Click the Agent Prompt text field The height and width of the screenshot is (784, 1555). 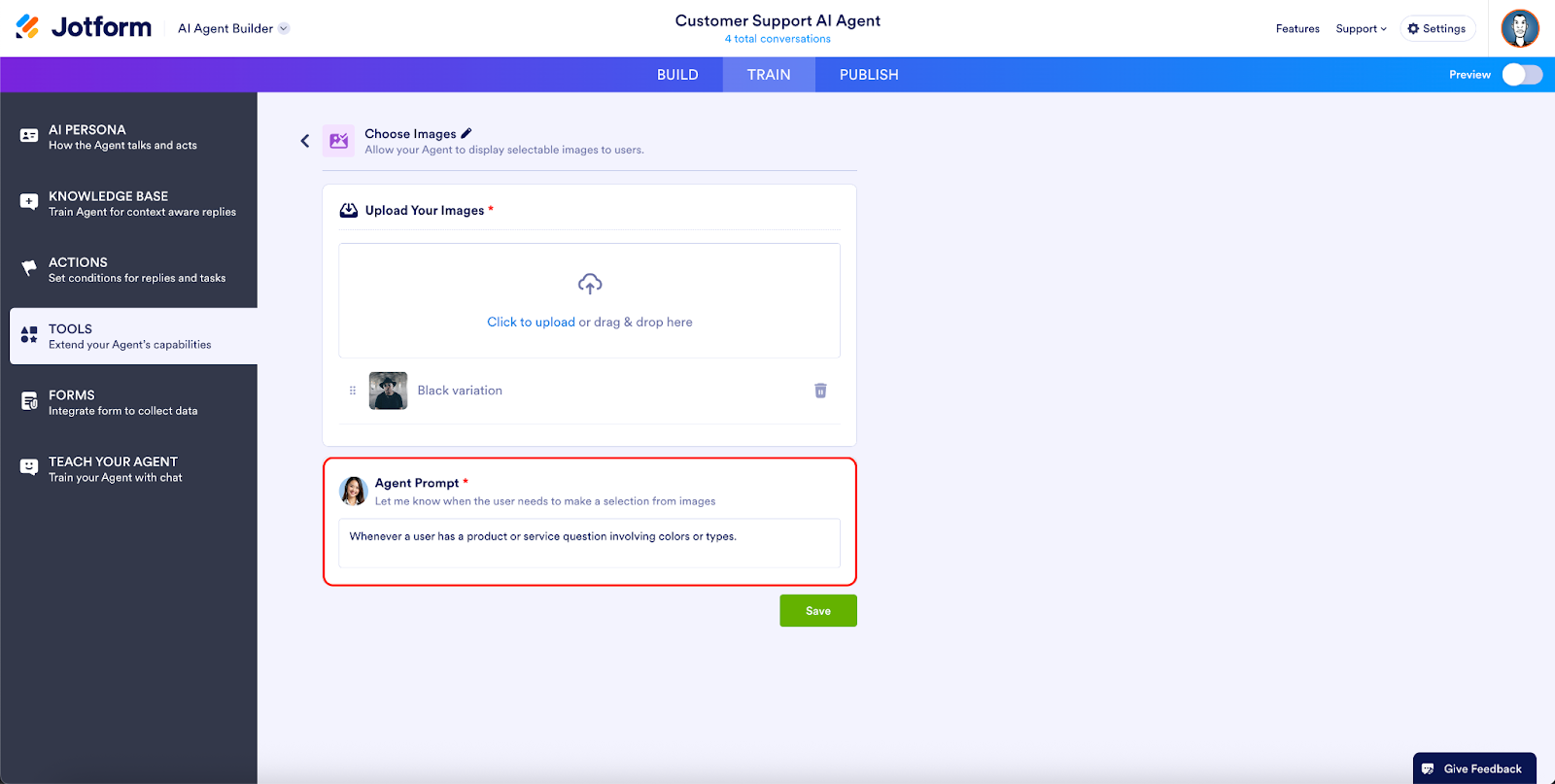589,543
